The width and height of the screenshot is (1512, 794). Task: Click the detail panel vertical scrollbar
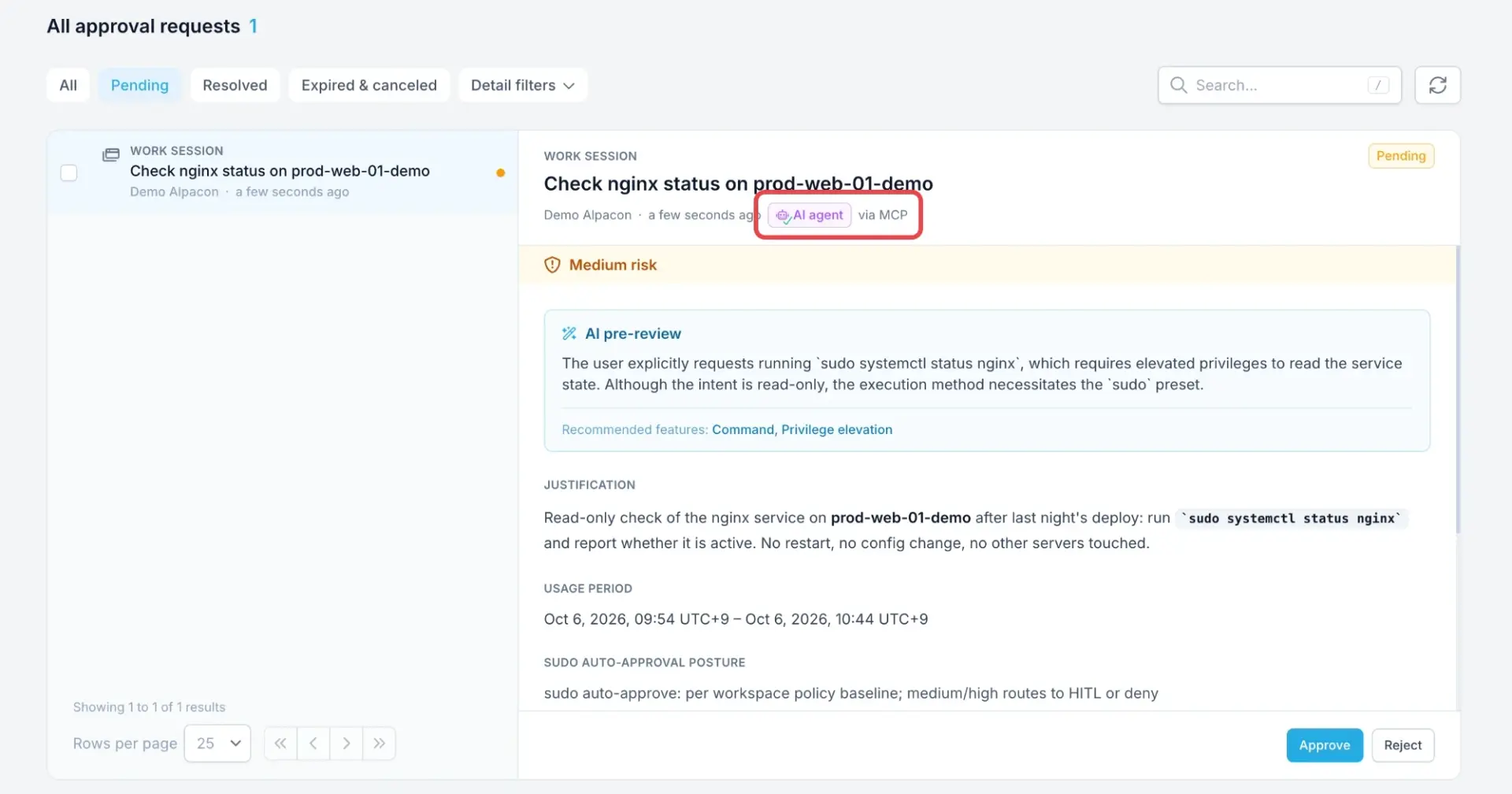(1457, 390)
